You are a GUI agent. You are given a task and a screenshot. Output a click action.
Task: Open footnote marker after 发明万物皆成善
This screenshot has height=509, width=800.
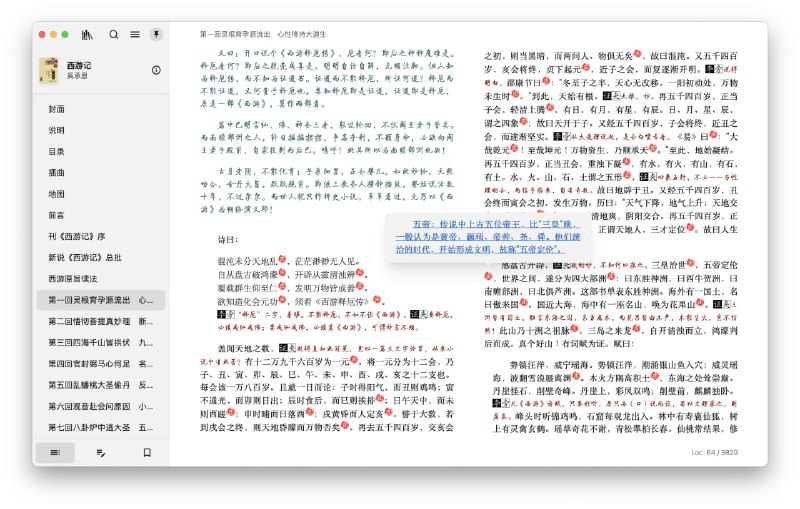point(360,286)
